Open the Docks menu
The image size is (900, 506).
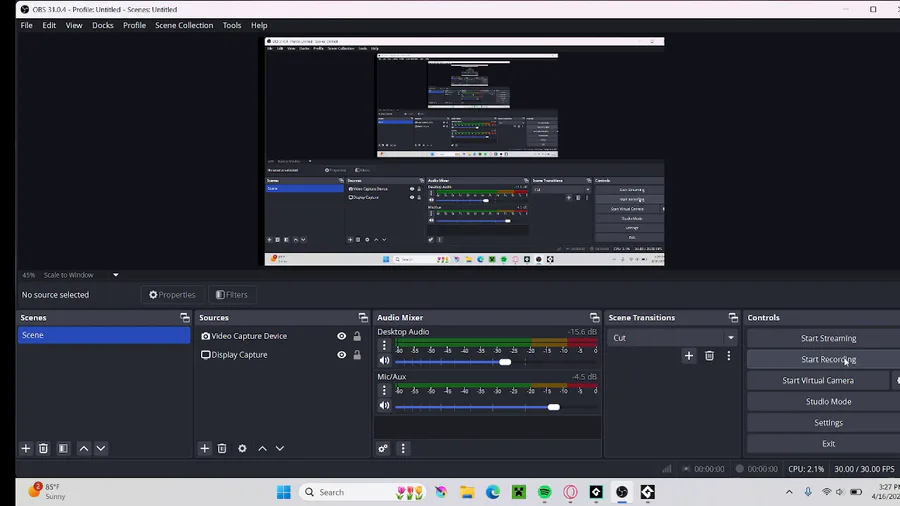pyautogui.click(x=103, y=25)
